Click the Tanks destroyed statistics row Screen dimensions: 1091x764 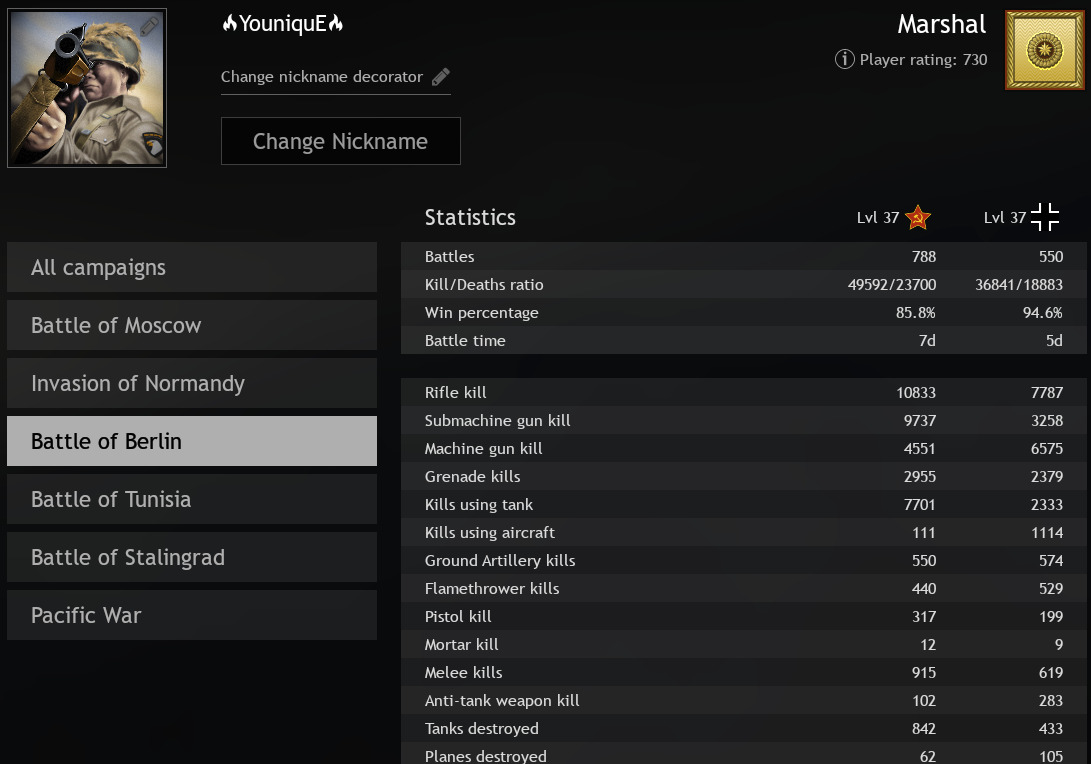[743, 729]
